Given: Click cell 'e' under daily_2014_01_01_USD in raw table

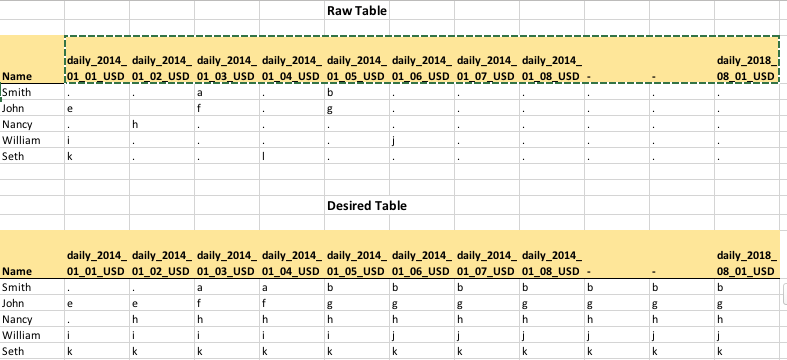Looking at the screenshot, I should [x=97, y=108].
